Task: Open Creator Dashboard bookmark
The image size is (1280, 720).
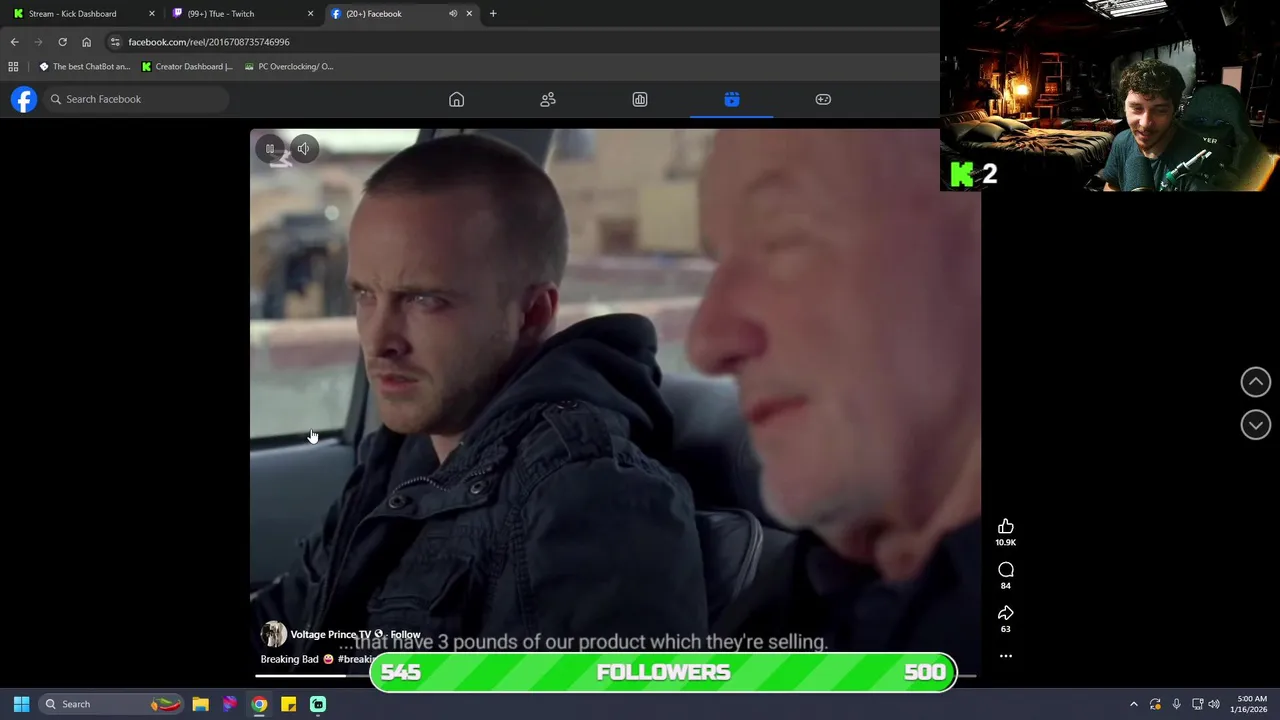Action: point(187,67)
